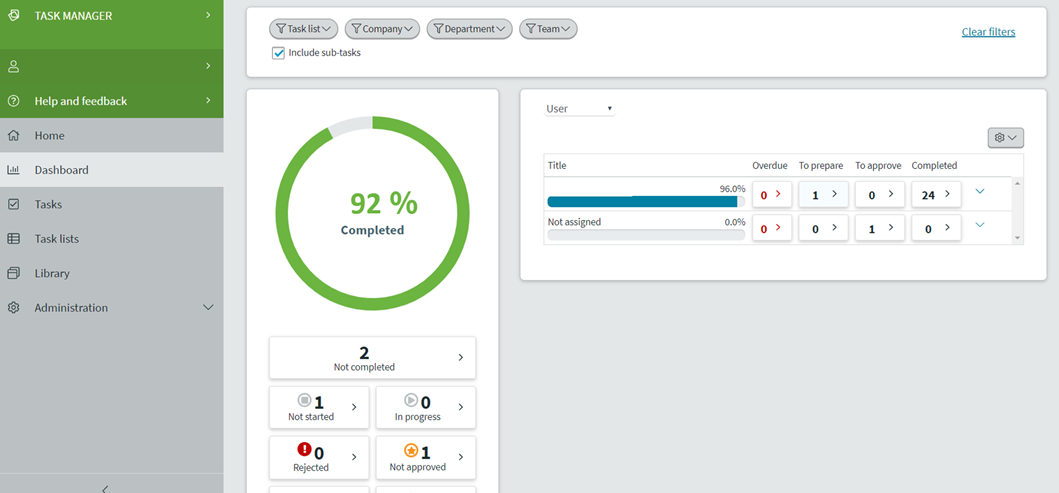This screenshot has height=493, width=1059.
Task: Click the Home house icon
Action: point(14,136)
